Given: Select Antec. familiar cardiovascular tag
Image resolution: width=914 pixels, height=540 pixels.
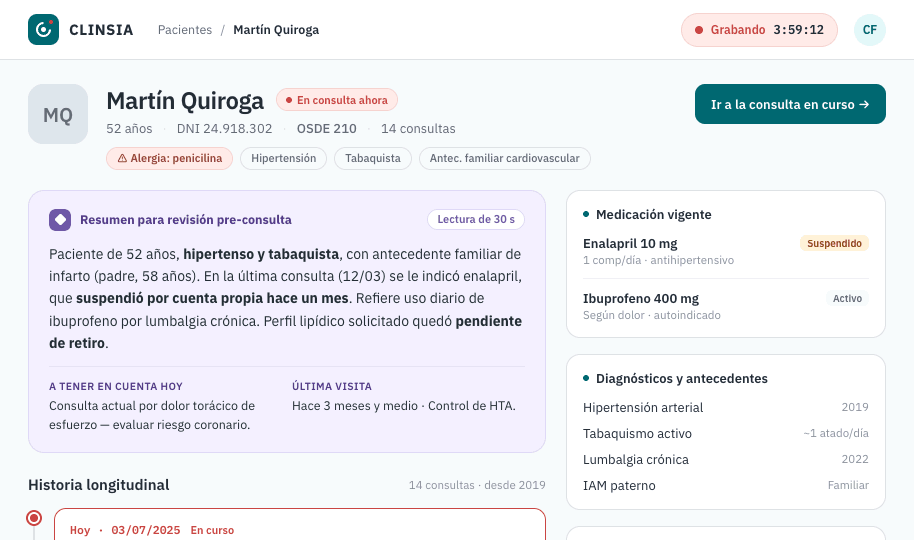Looking at the screenshot, I should 504,159.
